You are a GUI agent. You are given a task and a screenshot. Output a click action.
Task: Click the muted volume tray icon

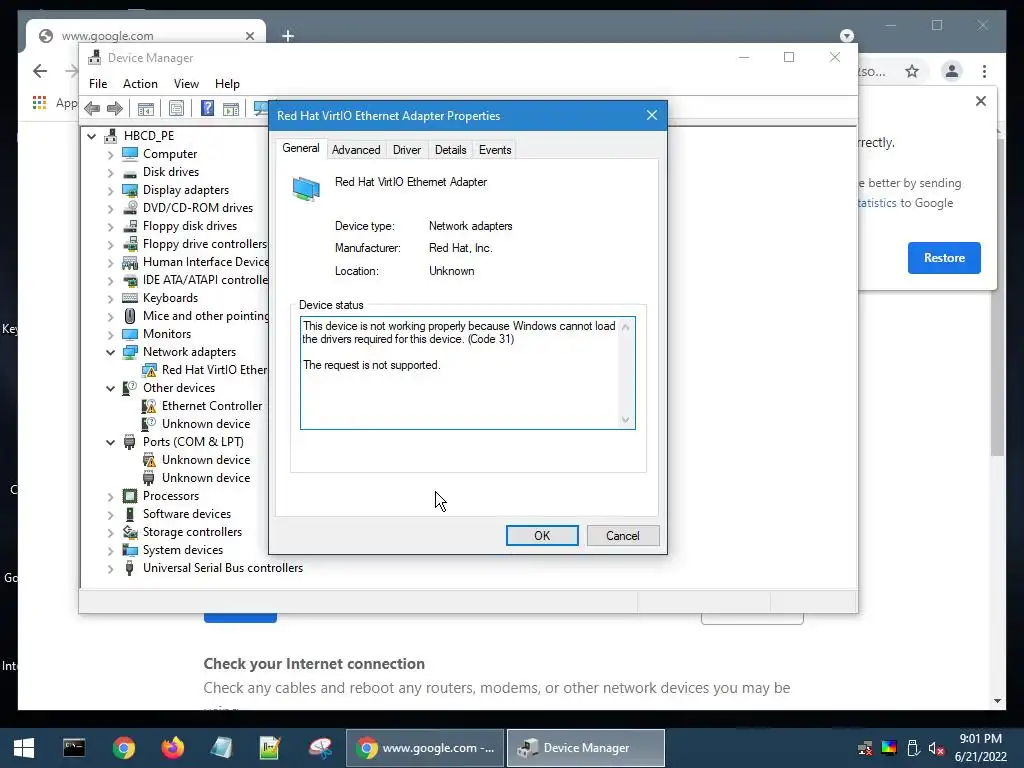936,748
